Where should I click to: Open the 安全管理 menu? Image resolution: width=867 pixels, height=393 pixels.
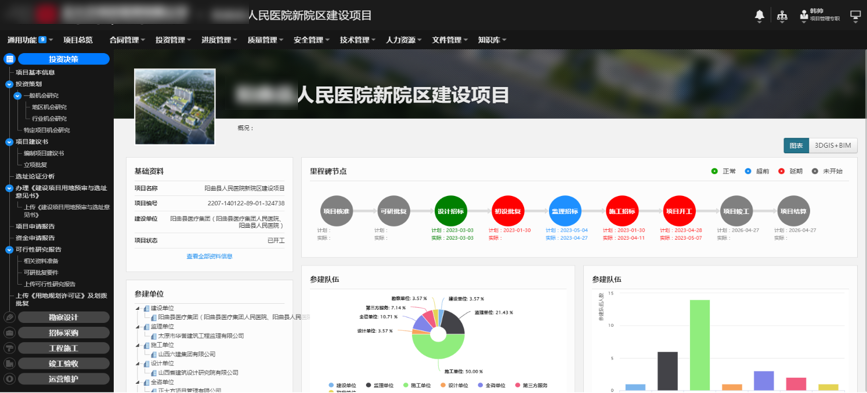(x=311, y=40)
